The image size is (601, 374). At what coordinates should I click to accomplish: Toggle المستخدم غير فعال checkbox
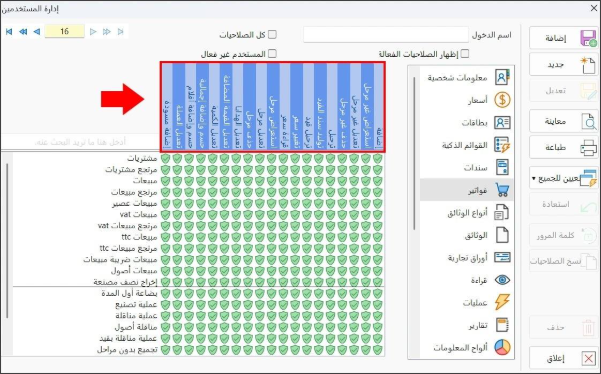(272, 53)
